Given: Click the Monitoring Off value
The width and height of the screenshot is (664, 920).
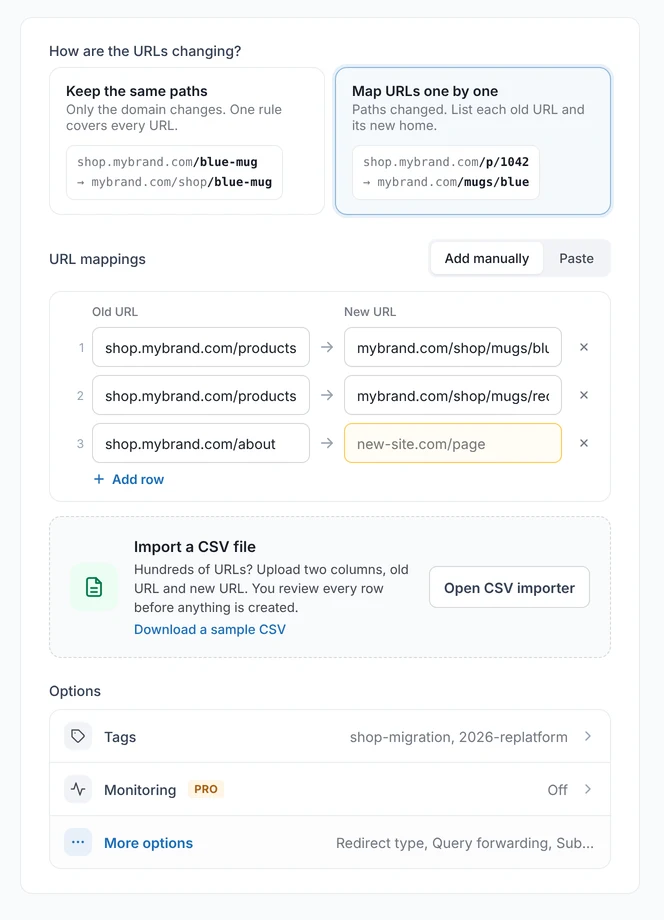Looking at the screenshot, I should pos(557,790).
